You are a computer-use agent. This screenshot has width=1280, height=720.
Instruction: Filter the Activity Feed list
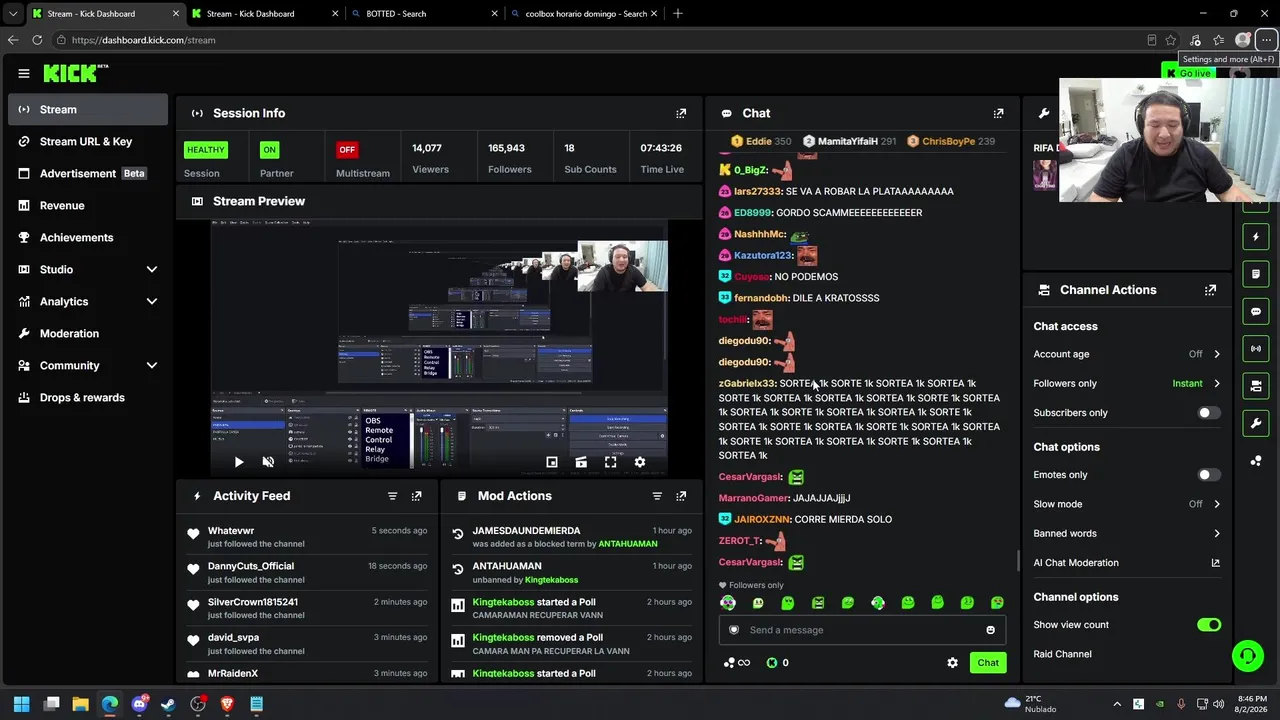coord(392,496)
